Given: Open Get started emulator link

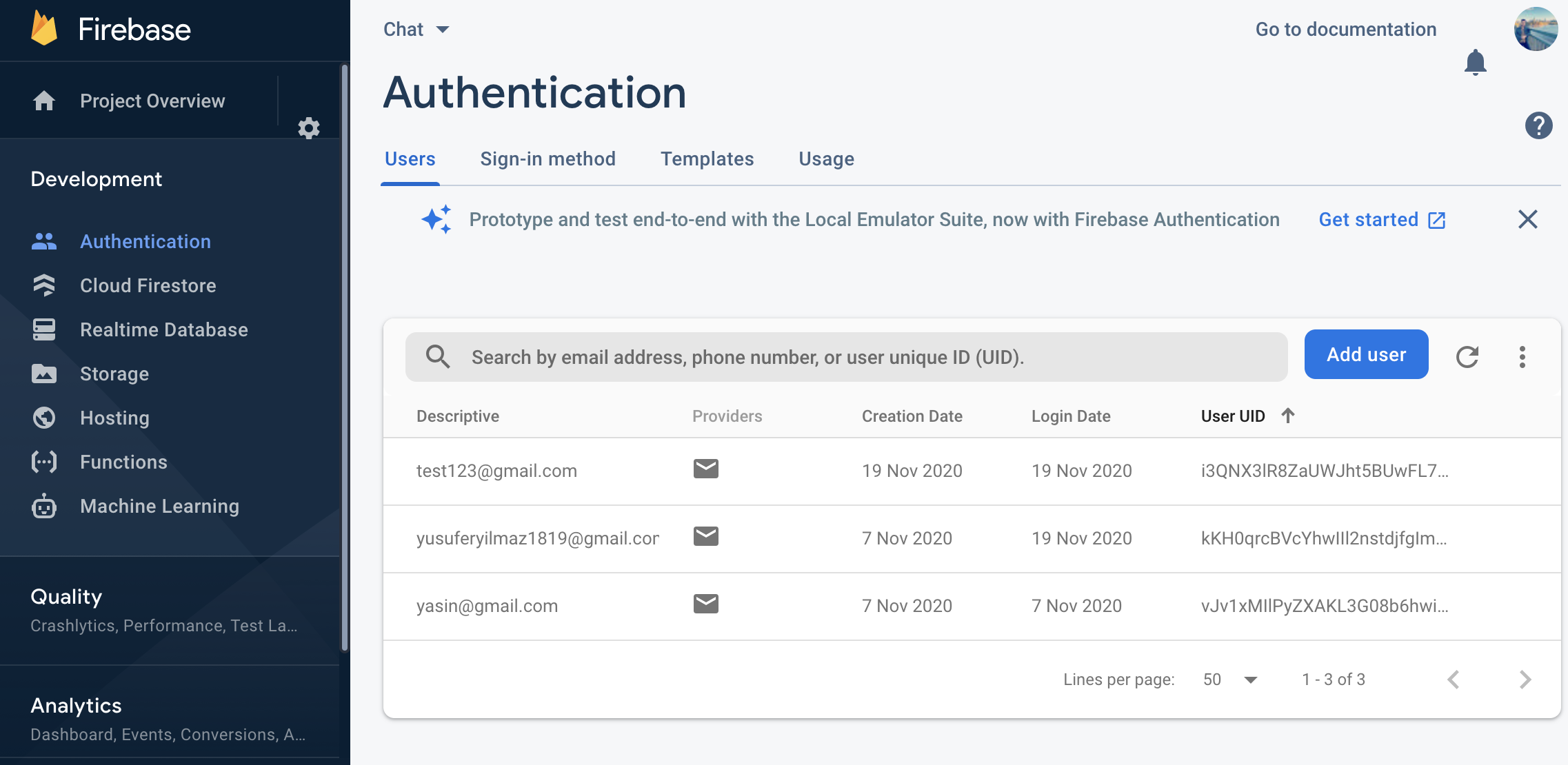Looking at the screenshot, I should (1381, 220).
